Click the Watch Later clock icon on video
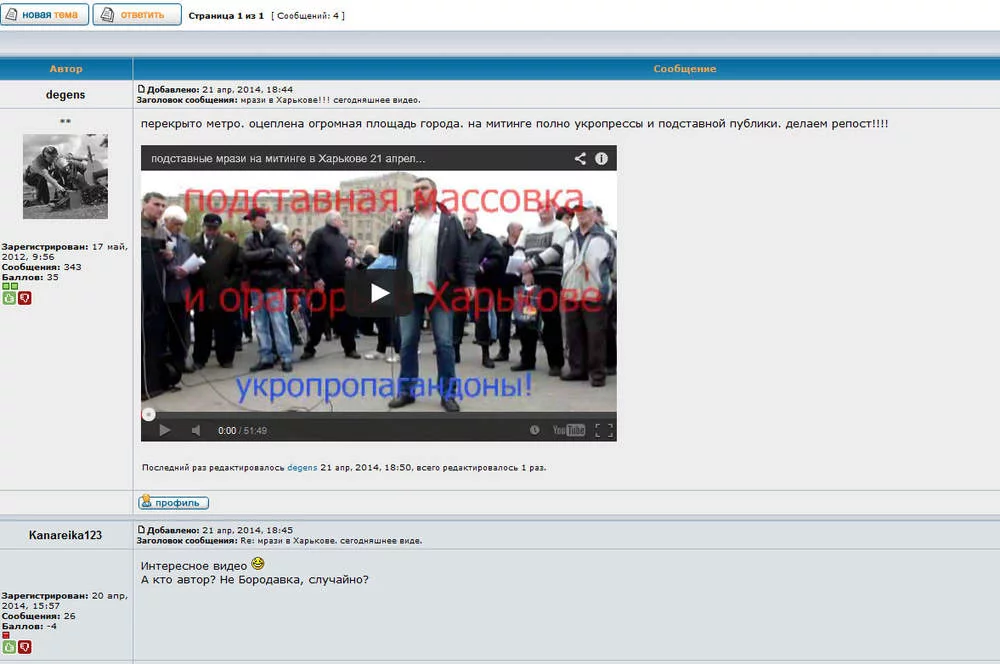Screen dimensions: 1000x664 click(x=534, y=431)
